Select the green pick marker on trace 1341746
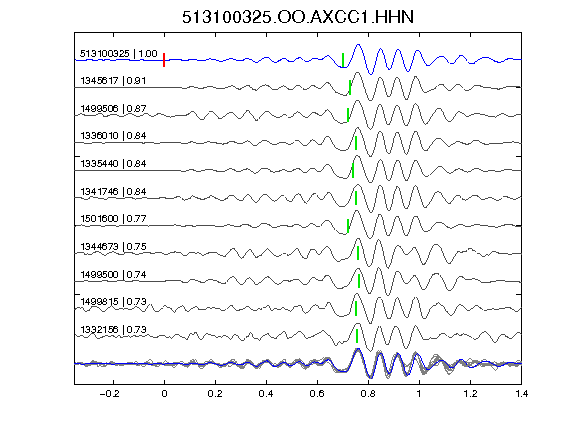Viewport: 576px width, 432px height. click(356, 198)
